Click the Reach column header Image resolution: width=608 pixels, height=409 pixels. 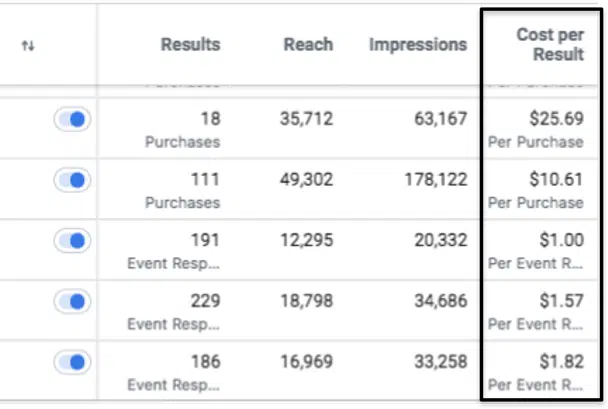pyautogui.click(x=308, y=45)
